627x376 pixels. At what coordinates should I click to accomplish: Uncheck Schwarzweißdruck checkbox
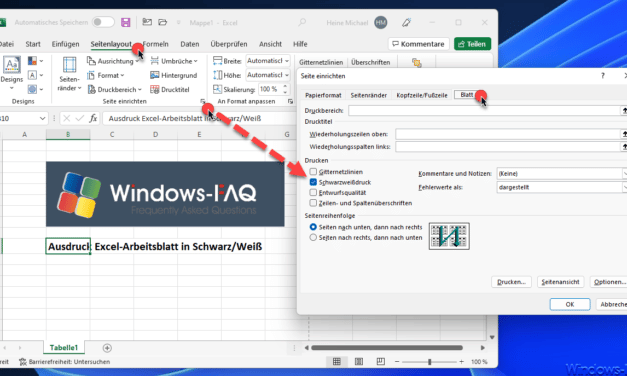tap(313, 182)
